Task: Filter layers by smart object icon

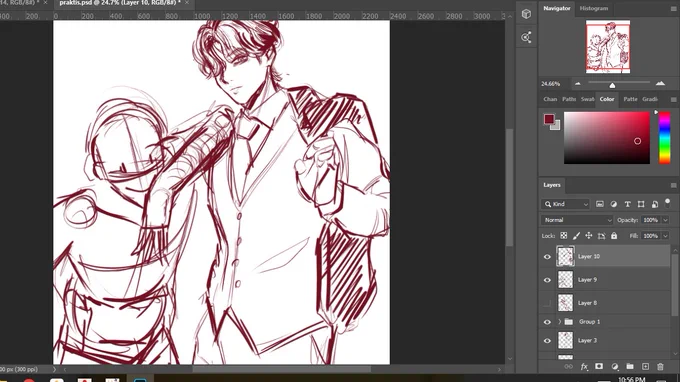Action: click(x=655, y=204)
